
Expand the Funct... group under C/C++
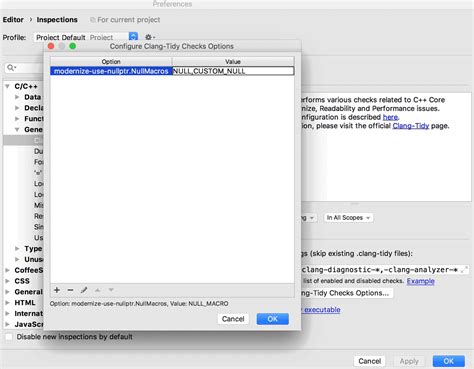(17, 119)
